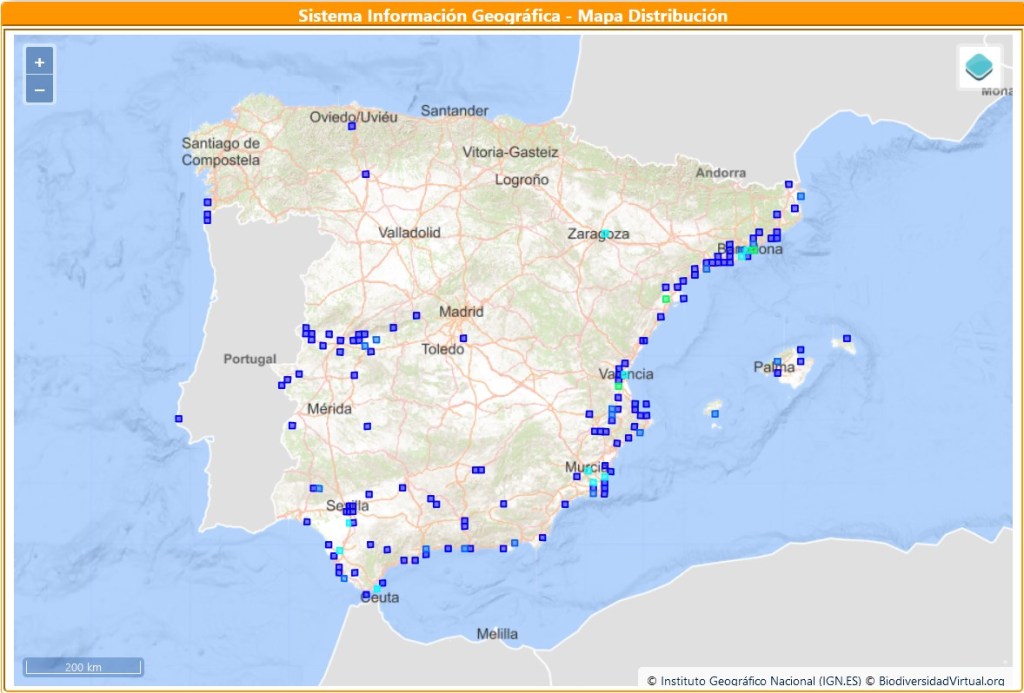Zoom out of the map
The width and height of the screenshot is (1024, 693).
pos(39,90)
